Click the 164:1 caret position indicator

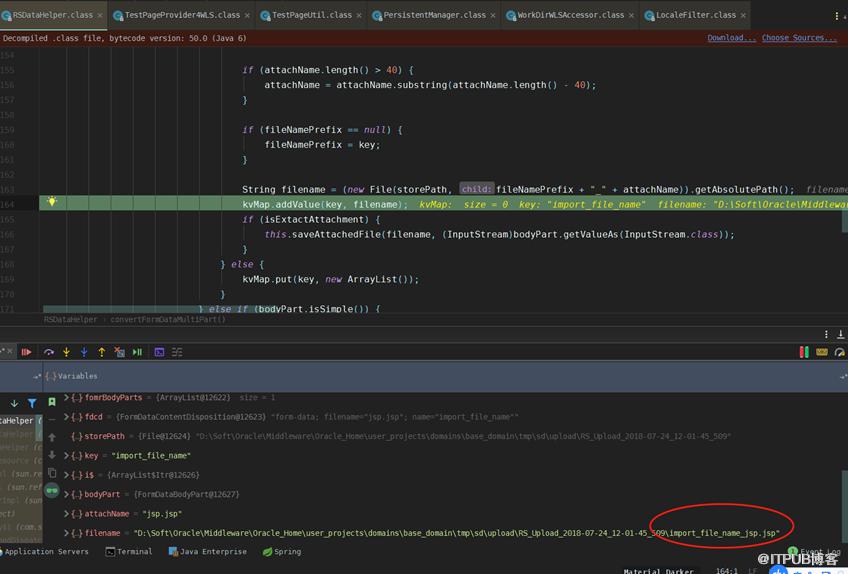point(726,571)
